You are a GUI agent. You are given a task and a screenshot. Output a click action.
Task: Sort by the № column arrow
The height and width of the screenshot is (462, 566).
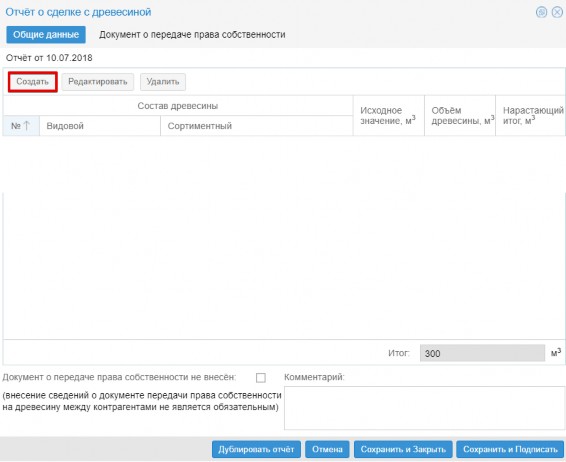[x=27, y=126]
